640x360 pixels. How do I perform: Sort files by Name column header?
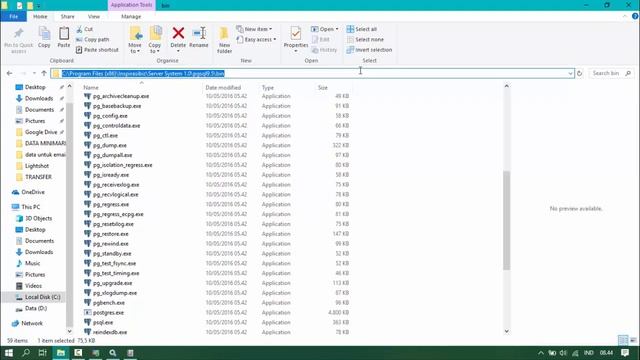[x=91, y=88]
